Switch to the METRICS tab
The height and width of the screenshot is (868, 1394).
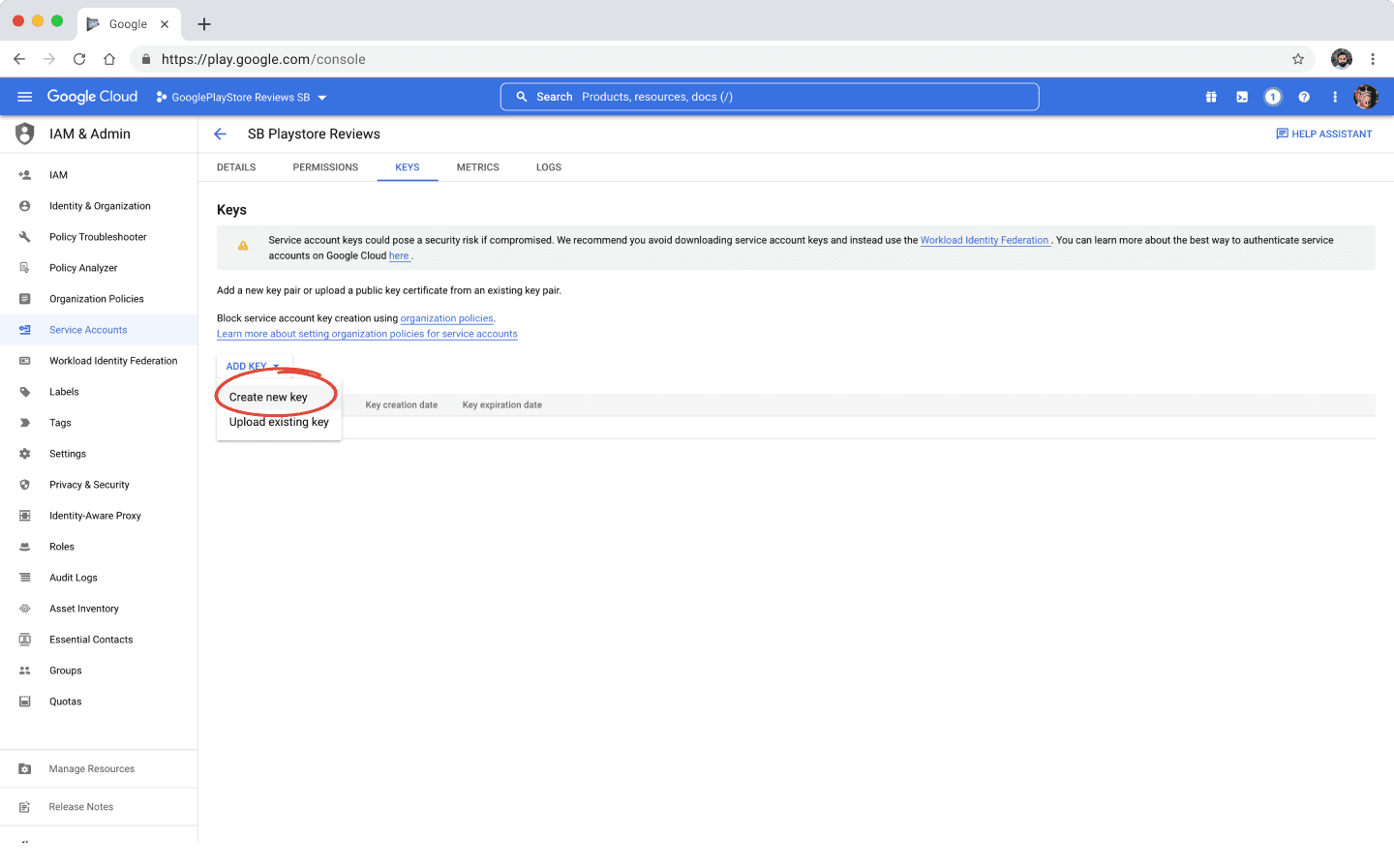tap(478, 167)
